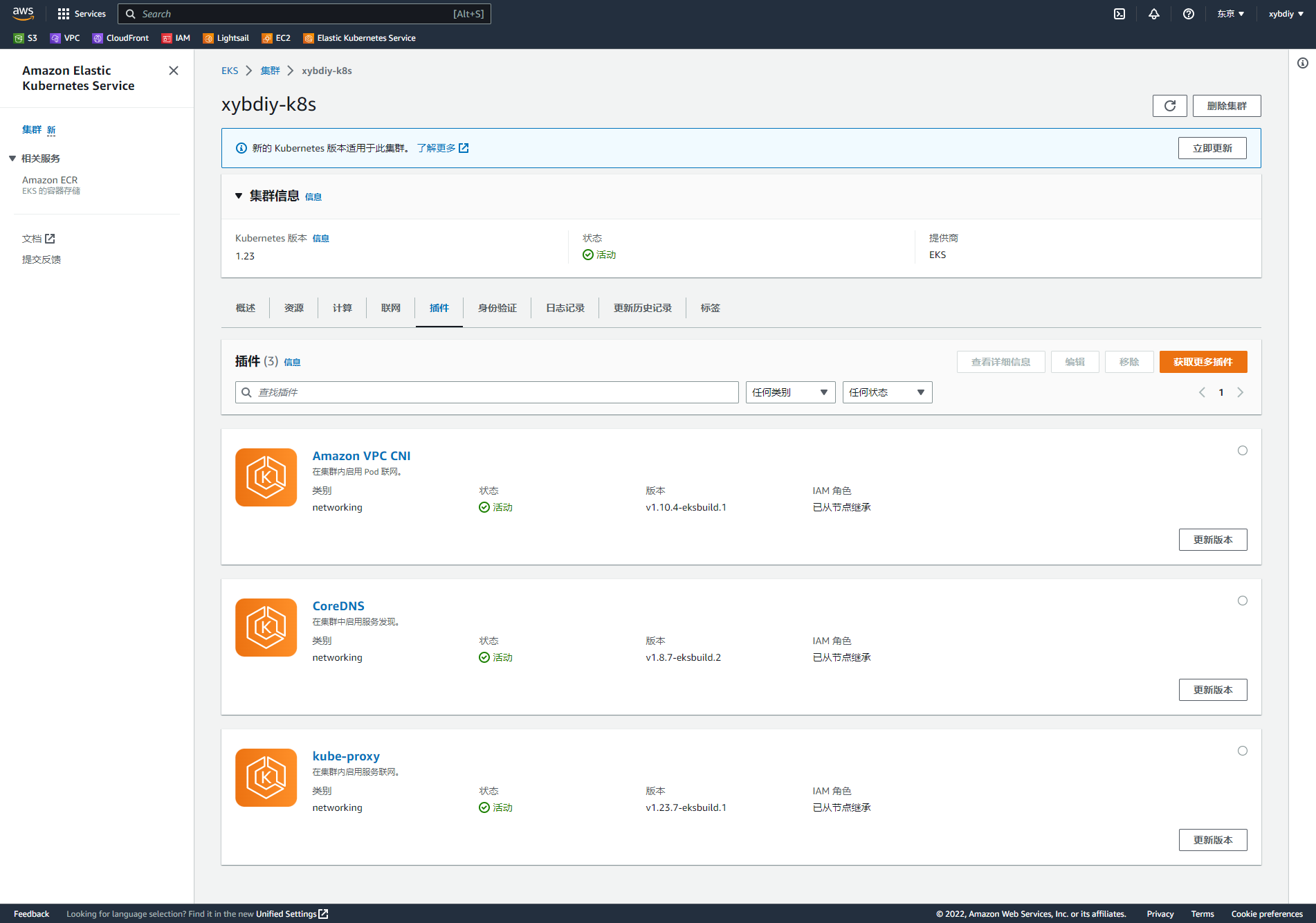Open EC2 favorite shortcut
1316x923 pixels.
coord(276,38)
